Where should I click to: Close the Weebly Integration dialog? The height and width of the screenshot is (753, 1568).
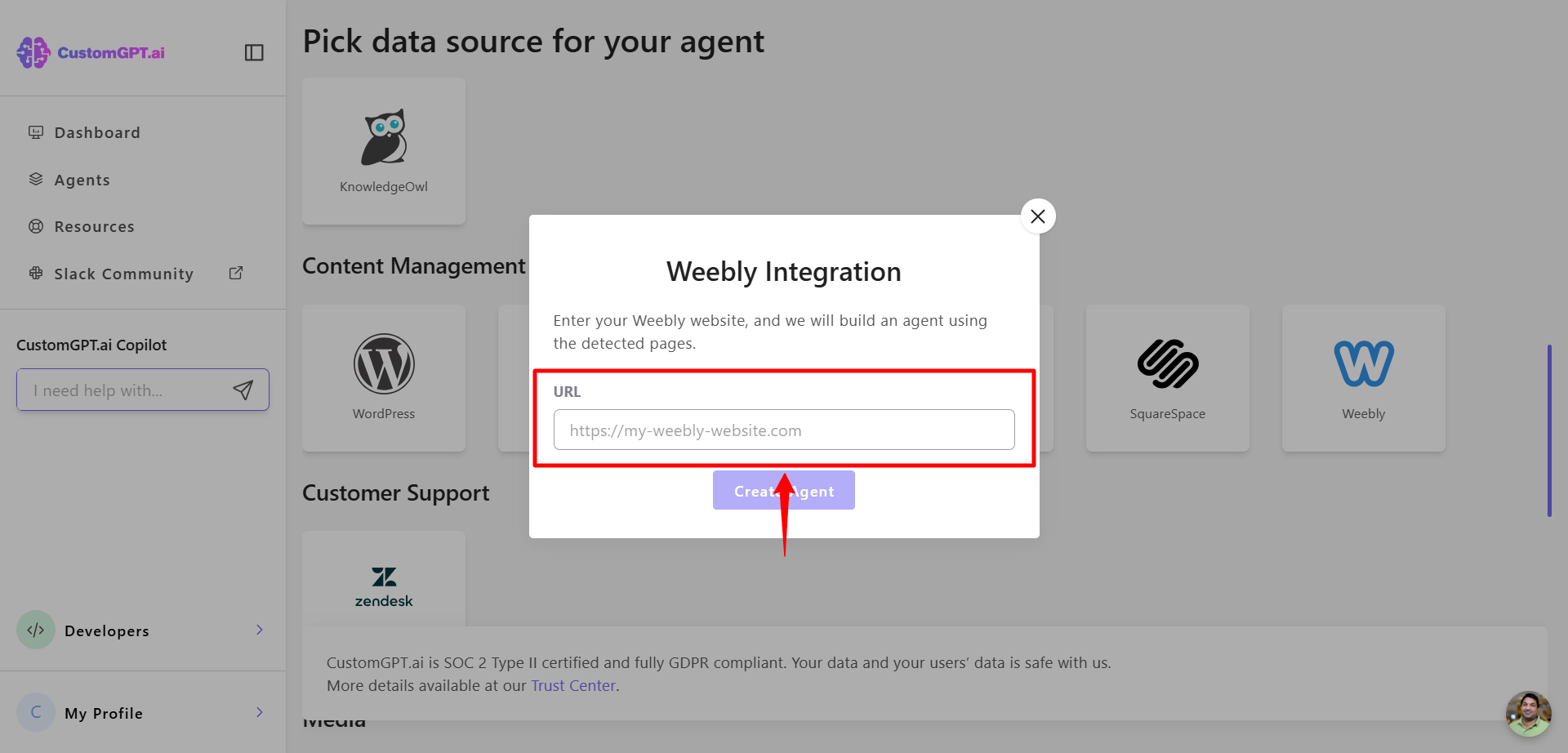coord(1038,216)
